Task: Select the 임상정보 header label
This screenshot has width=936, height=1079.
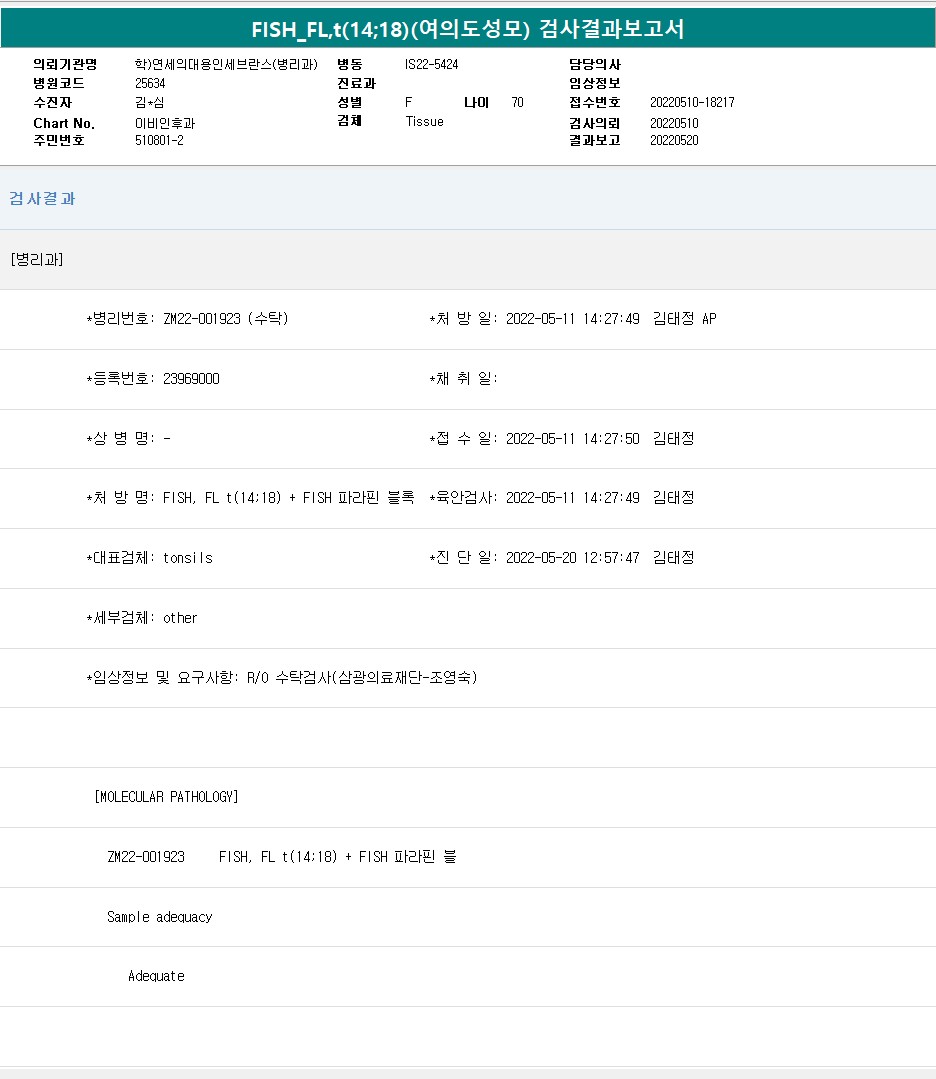Action: (595, 83)
